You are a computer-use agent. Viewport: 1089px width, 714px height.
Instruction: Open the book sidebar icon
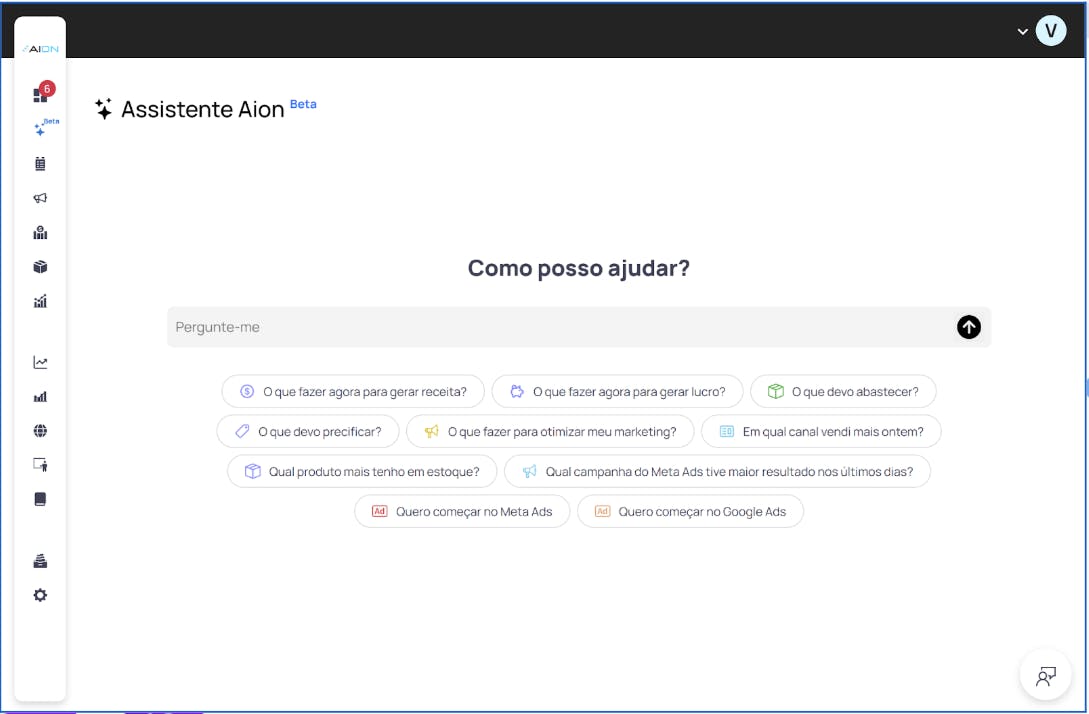point(40,499)
